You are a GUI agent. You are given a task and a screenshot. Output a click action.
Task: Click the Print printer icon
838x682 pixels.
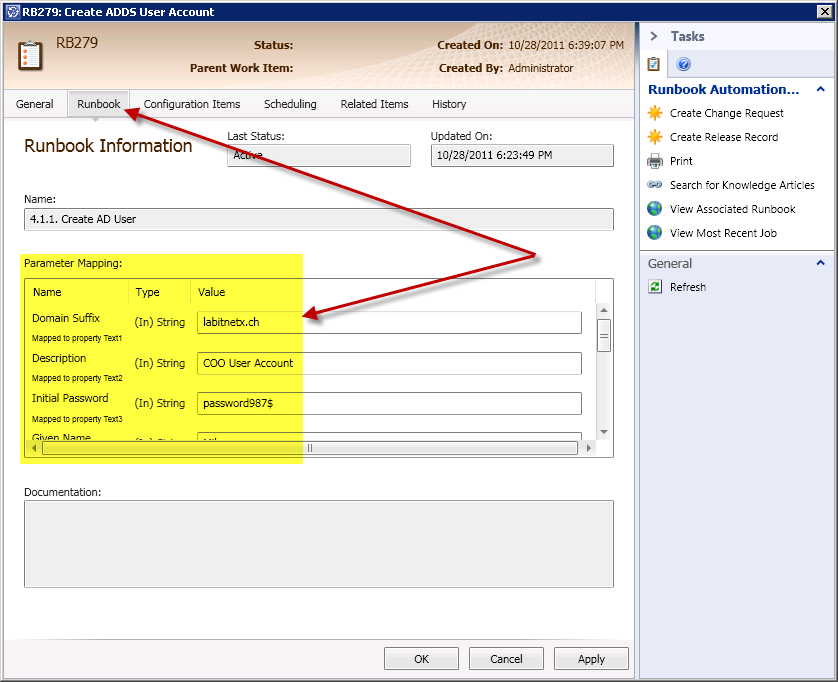[655, 161]
